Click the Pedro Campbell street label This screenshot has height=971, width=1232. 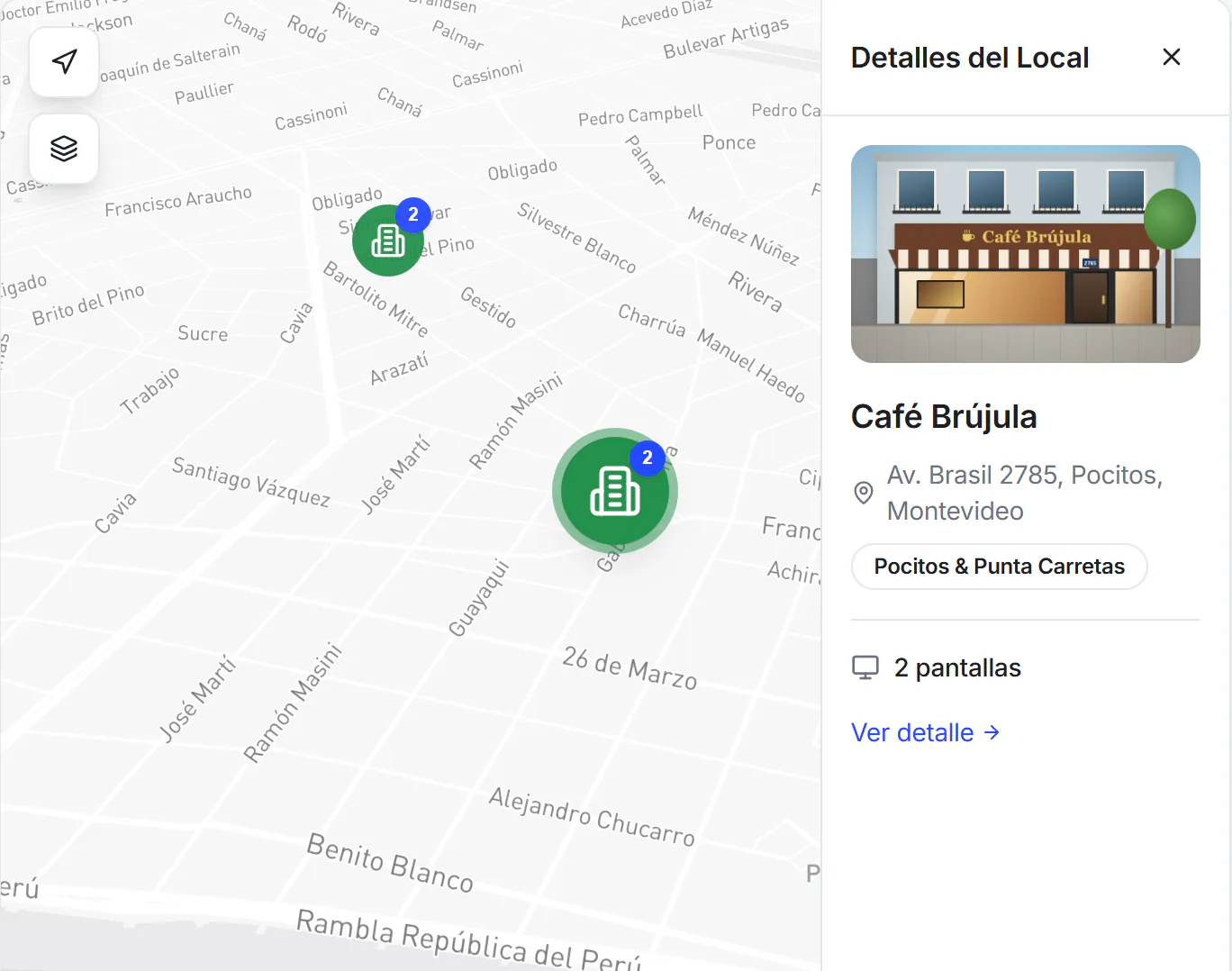(x=640, y=115)
